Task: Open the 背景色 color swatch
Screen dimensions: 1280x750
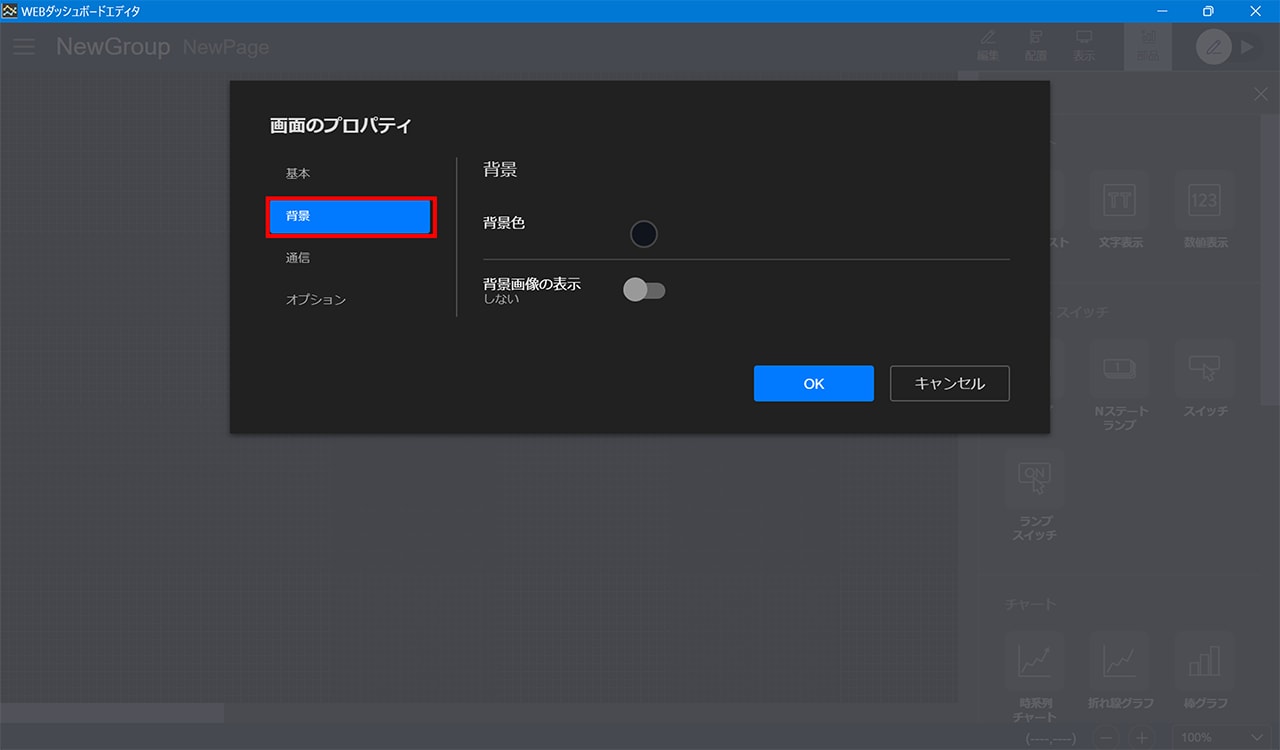Action: [x=644, y=234]
